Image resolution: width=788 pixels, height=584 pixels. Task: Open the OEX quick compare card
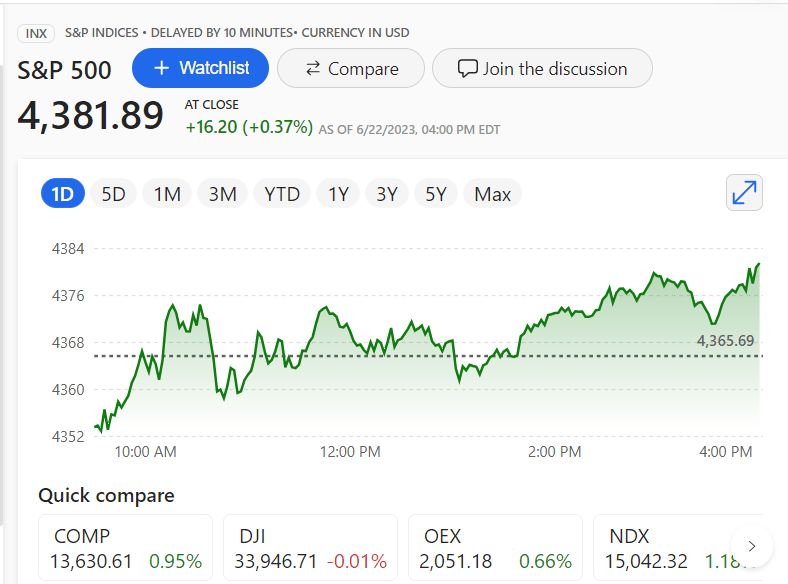[496, 548]
